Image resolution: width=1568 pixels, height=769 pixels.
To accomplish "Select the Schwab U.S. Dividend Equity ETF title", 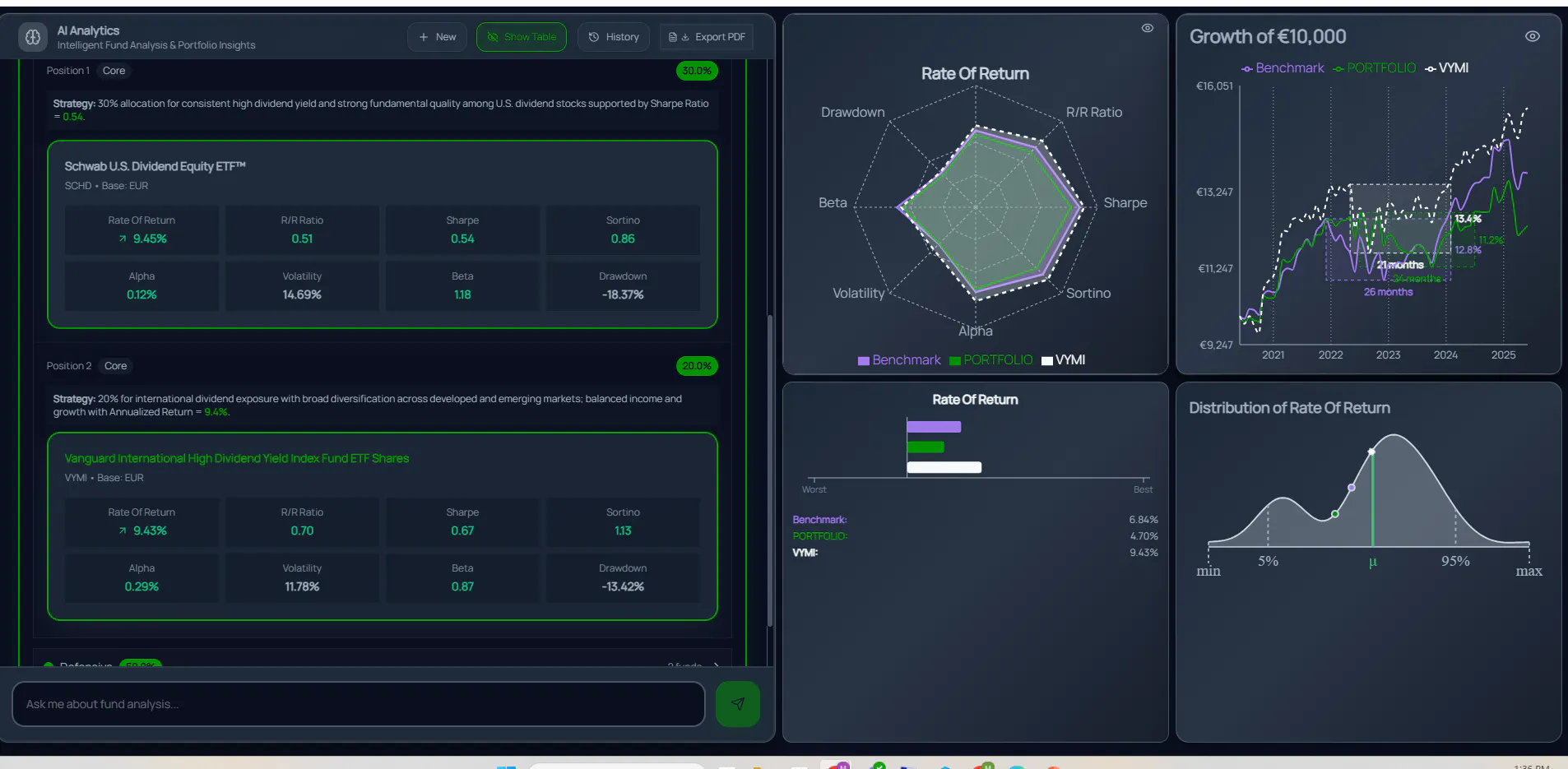I will pos(155,166).
